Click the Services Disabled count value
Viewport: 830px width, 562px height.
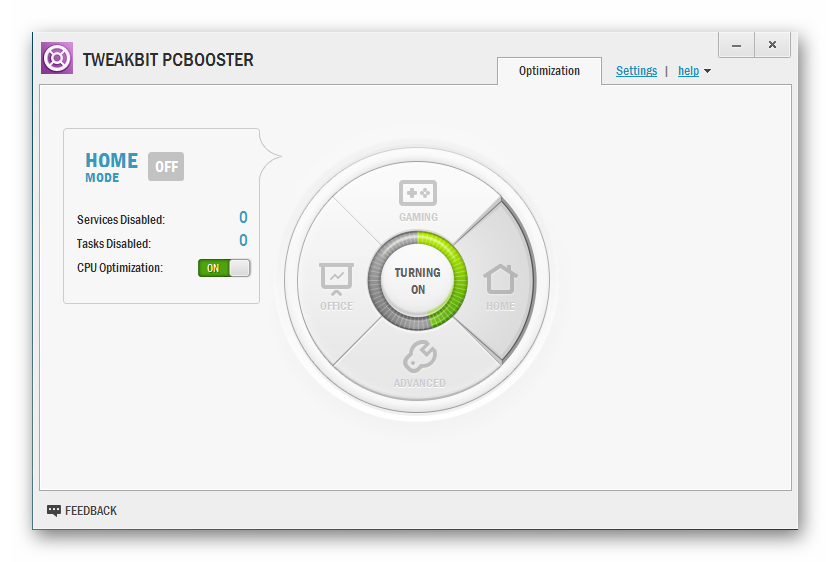pyautogui.click(x=243, y=217)
